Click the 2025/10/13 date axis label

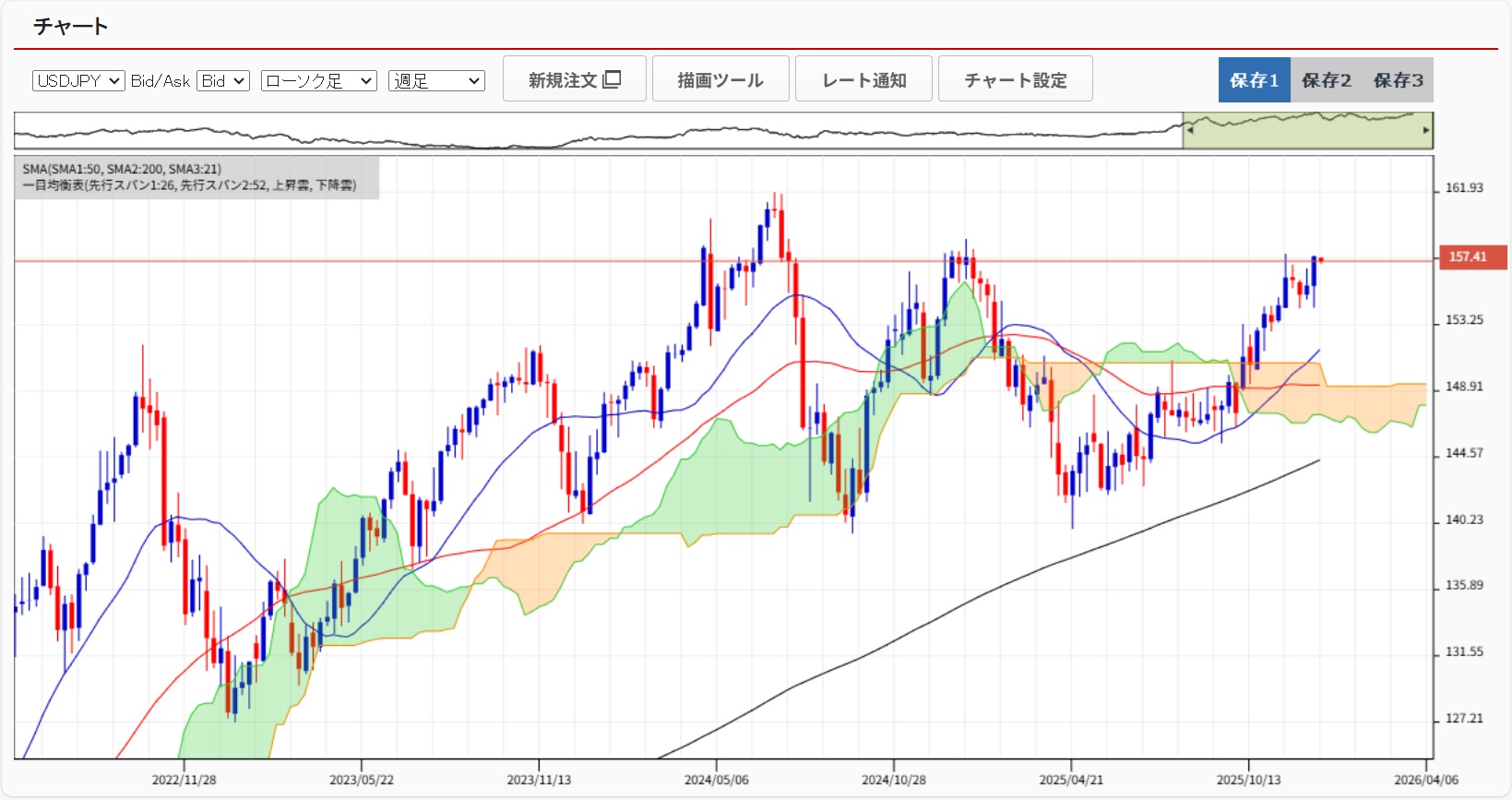(x=1248, y=780)
